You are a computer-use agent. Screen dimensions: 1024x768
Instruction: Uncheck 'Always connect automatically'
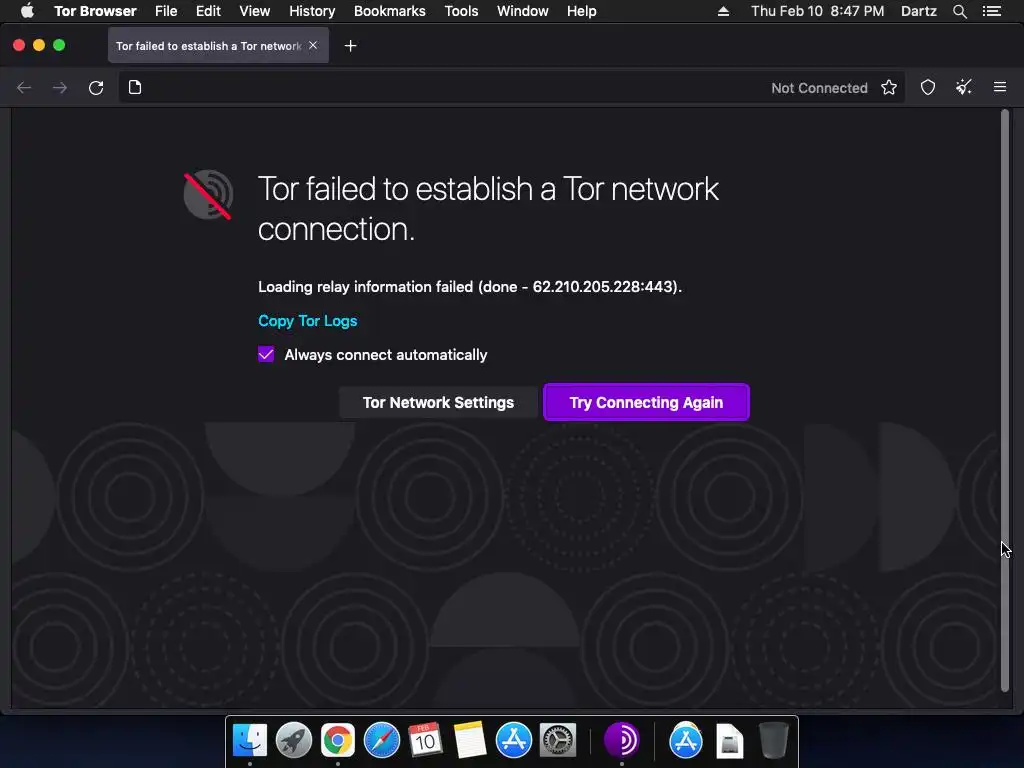(266, 355)
